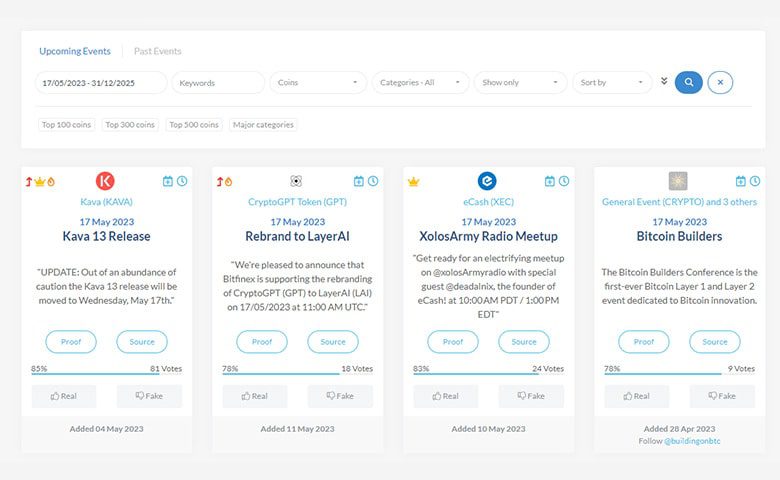Open the CryptoGPT Token (GPT) link

tap(297, 202)
